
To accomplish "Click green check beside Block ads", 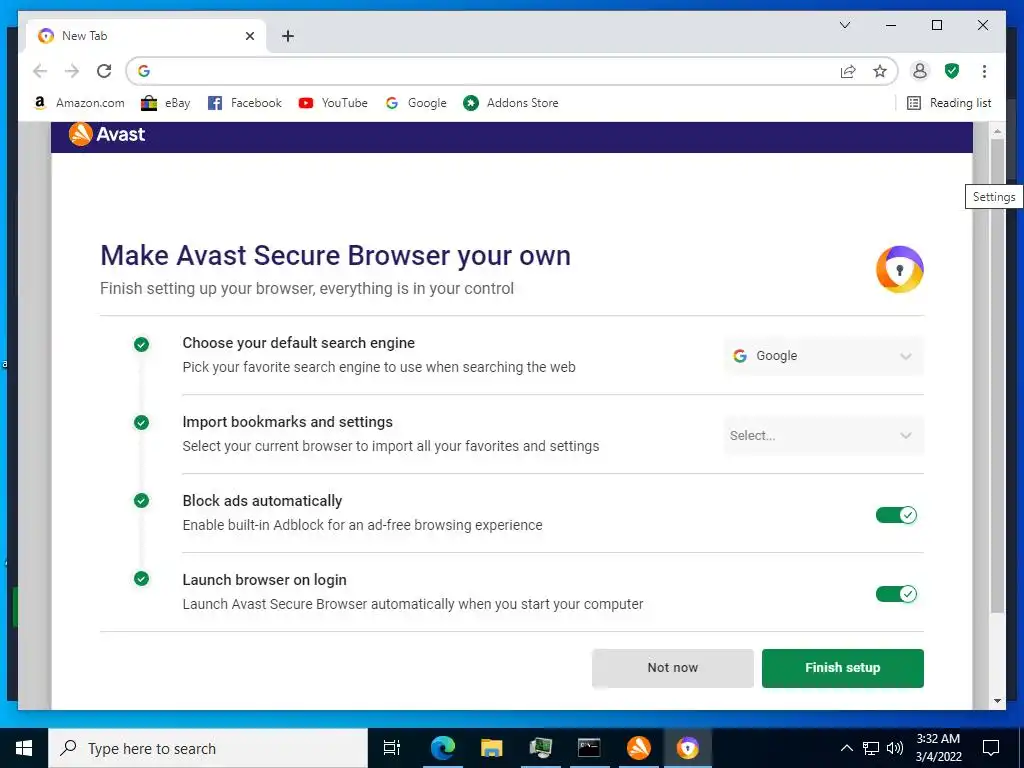I will pos(141,501).
